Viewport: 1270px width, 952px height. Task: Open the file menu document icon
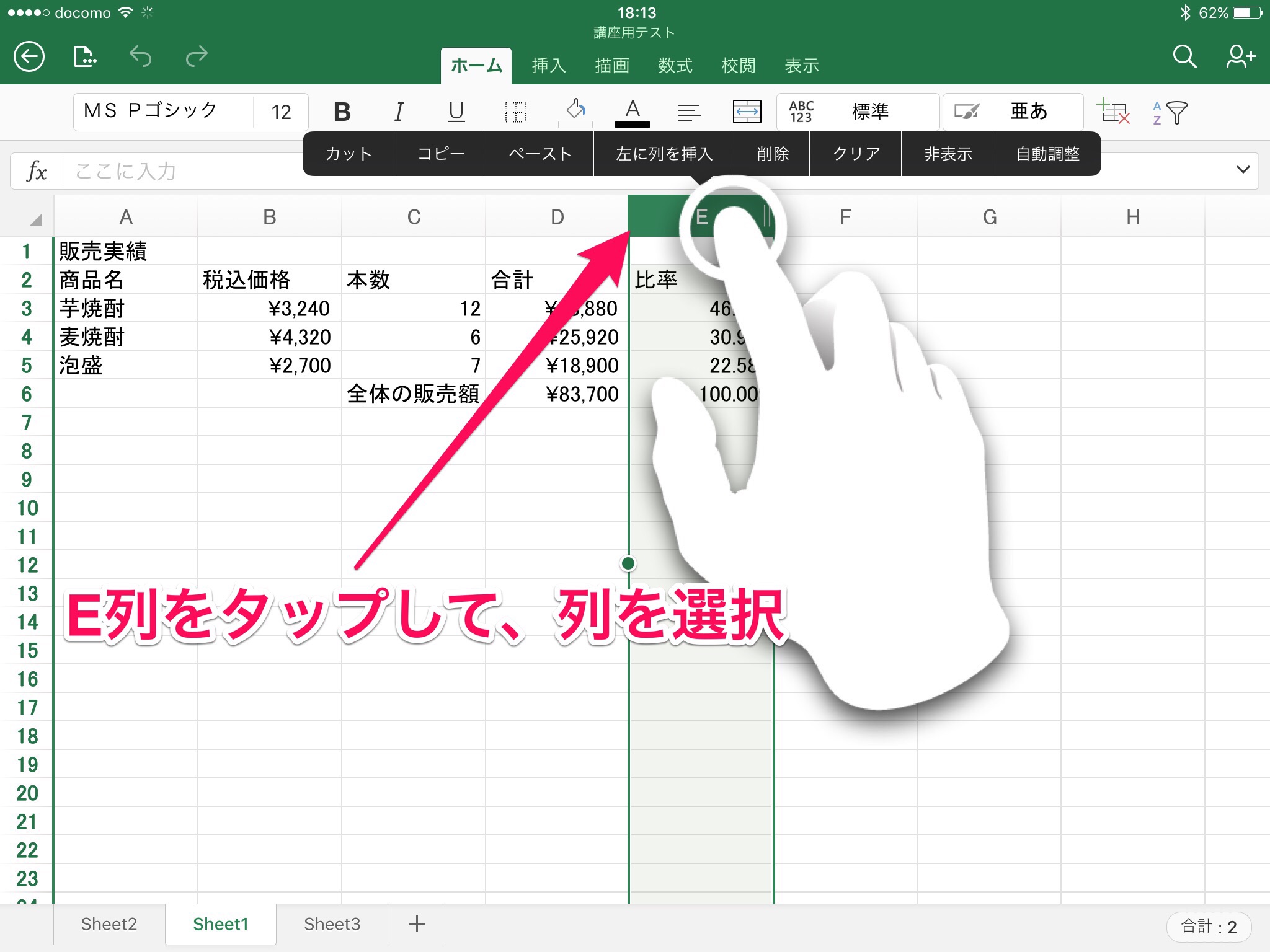84,57
